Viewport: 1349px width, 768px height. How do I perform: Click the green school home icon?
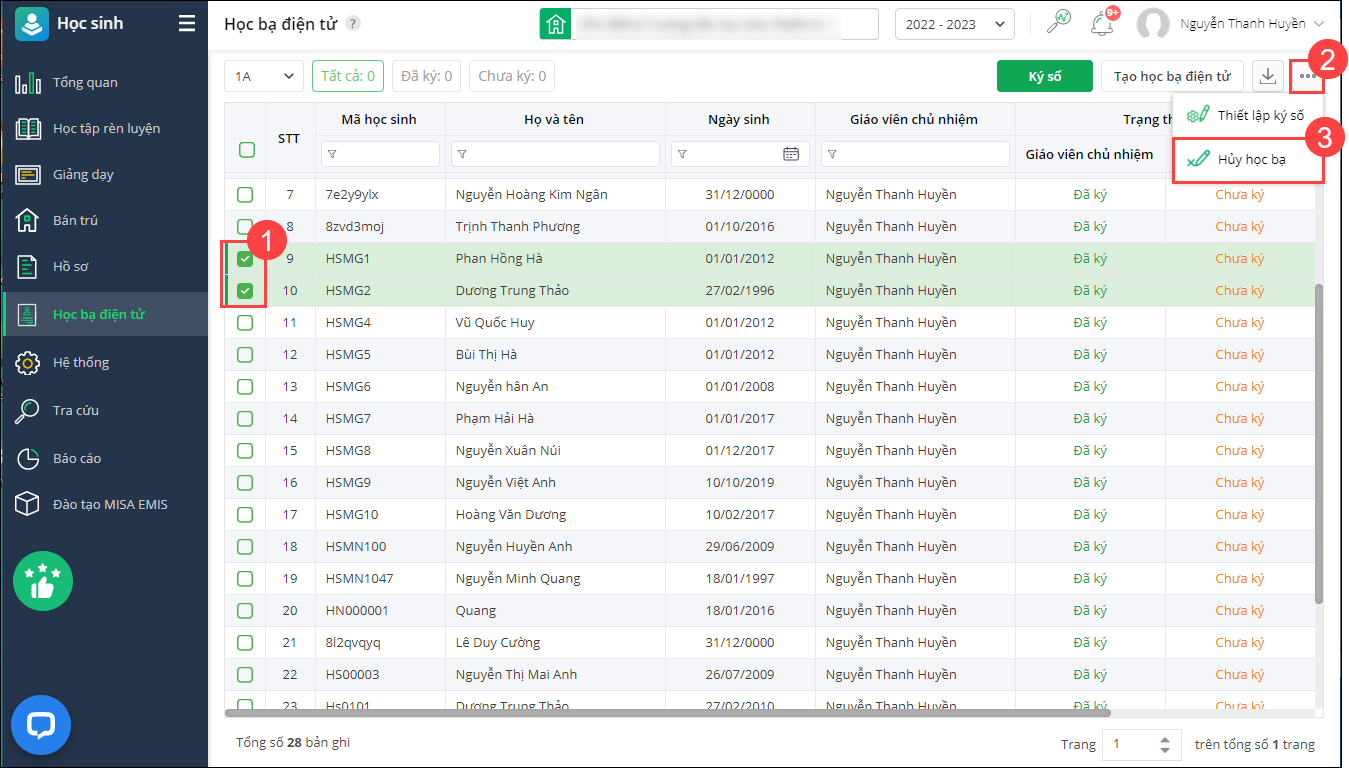point(556,24)
